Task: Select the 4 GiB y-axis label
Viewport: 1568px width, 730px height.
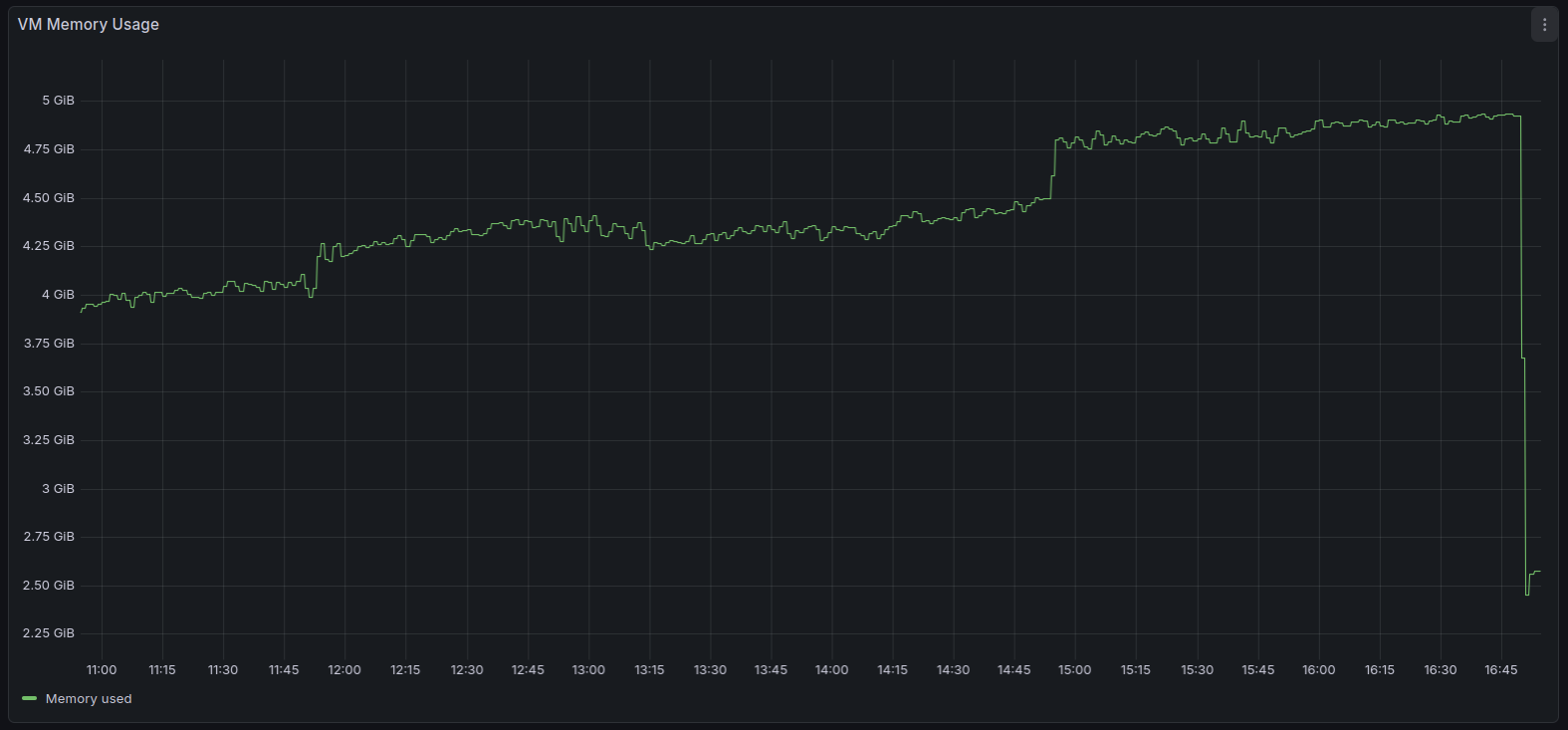Action: tap(58, 295)
